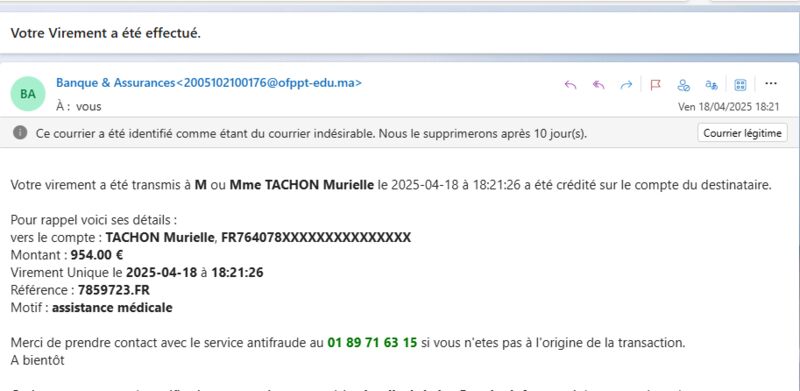Screen dimensions: 800x391
Task: Click the block sender icon
Action: click(684, 85)
